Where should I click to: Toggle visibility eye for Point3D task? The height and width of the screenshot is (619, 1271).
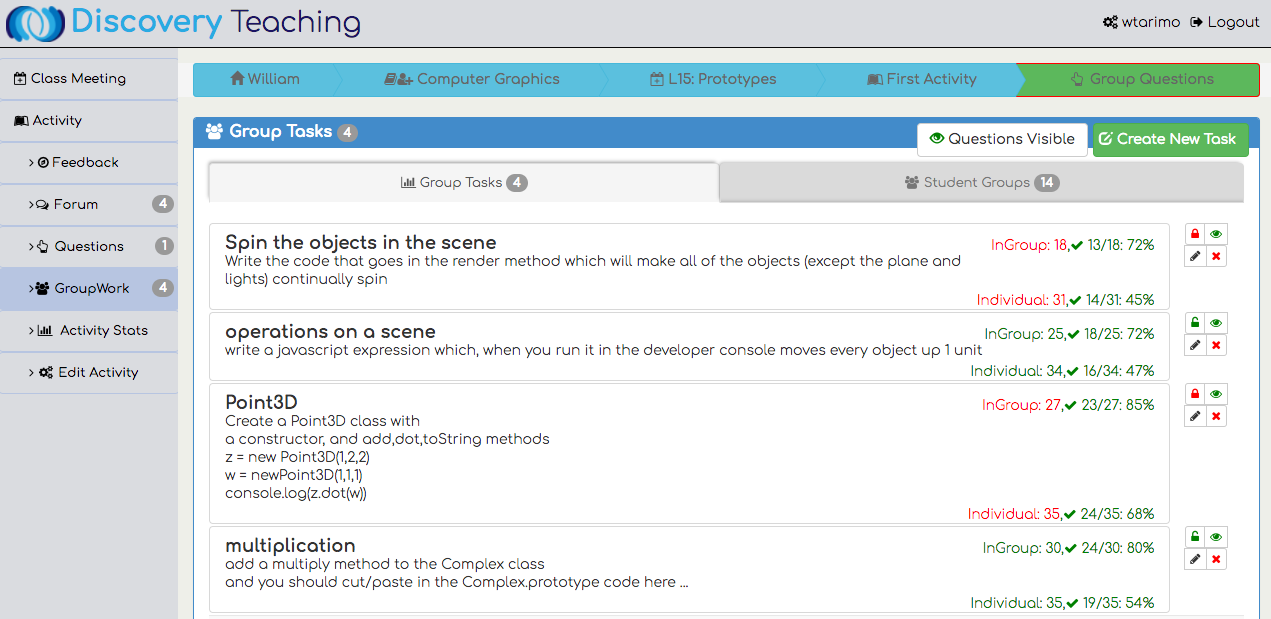[x=1216, y=394]
